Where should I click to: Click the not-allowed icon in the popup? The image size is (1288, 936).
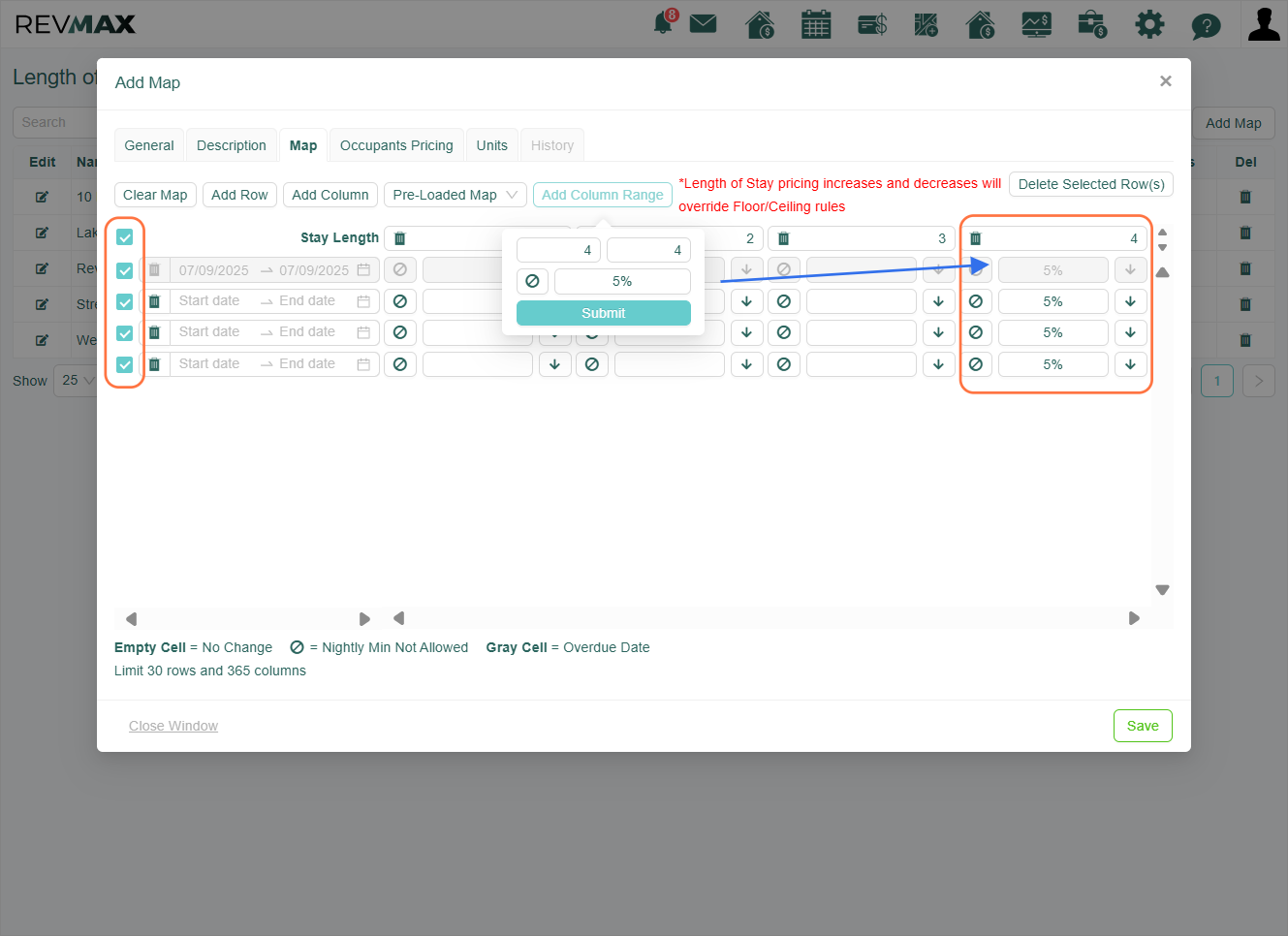[532, 281]
